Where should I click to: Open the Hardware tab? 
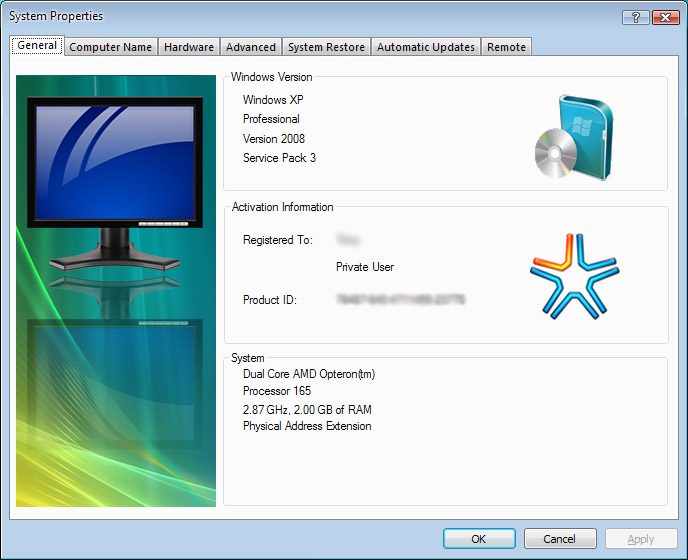click(189, 47)
